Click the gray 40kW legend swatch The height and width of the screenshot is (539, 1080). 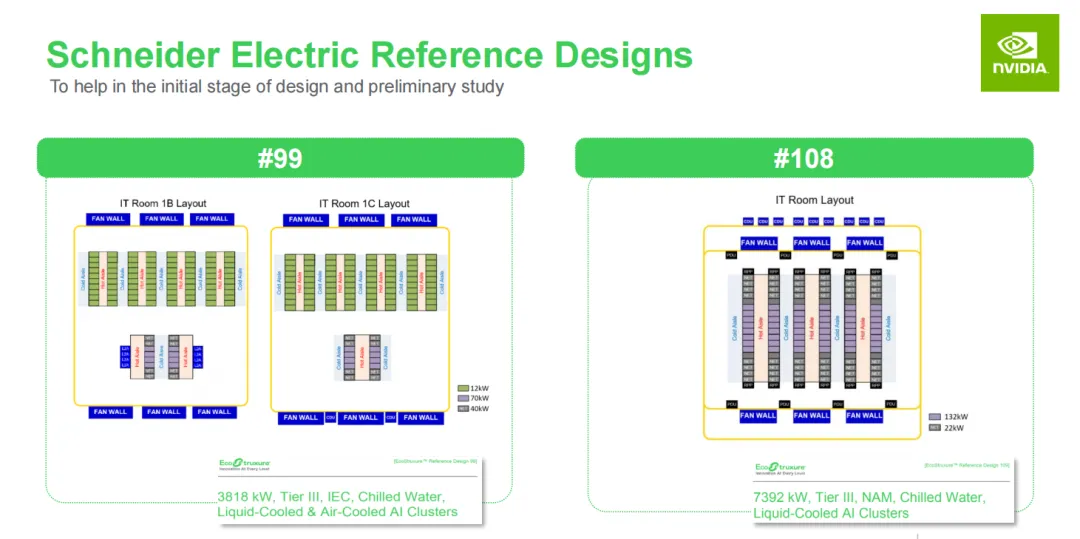[463, 408]
